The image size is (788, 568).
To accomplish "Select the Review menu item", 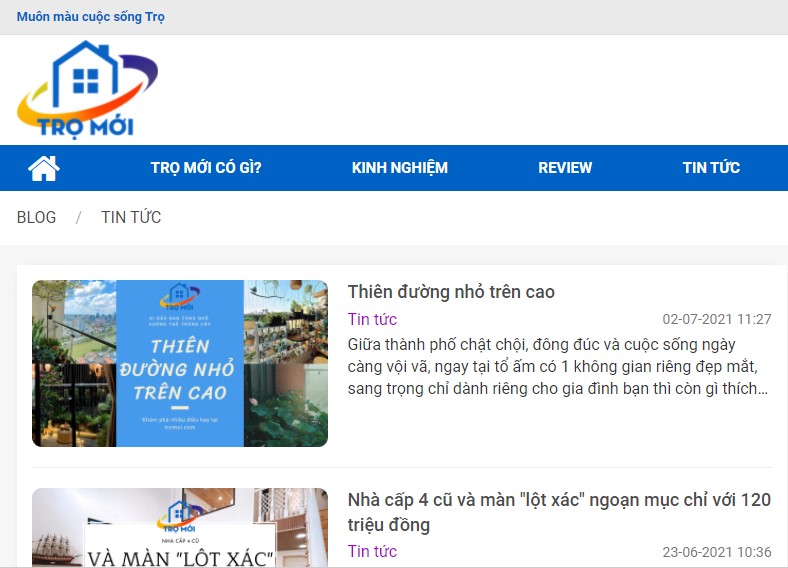I will 565,168.
